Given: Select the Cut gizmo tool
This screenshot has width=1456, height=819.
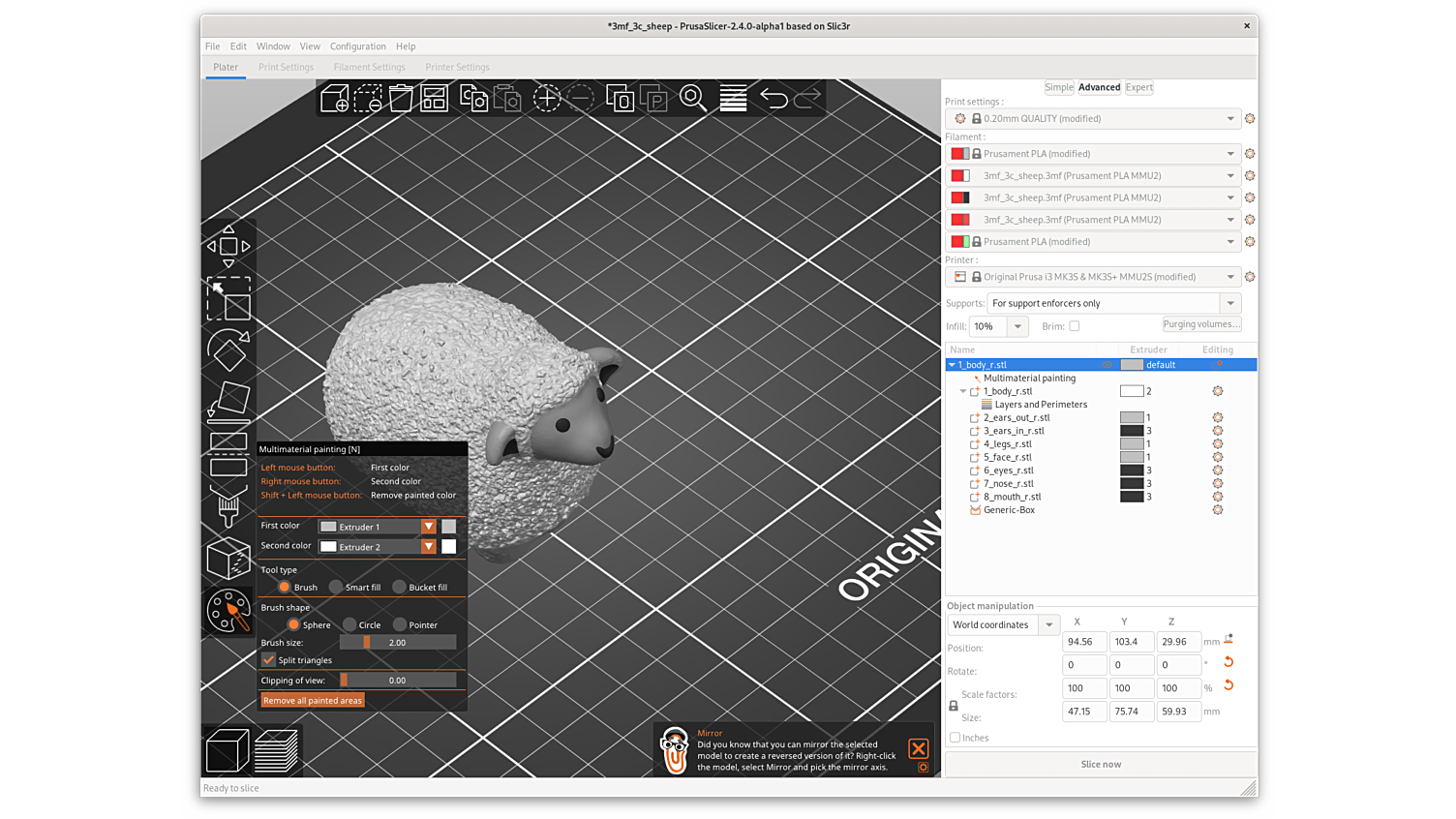Looking at the screenshot, I should coord(228,454).
